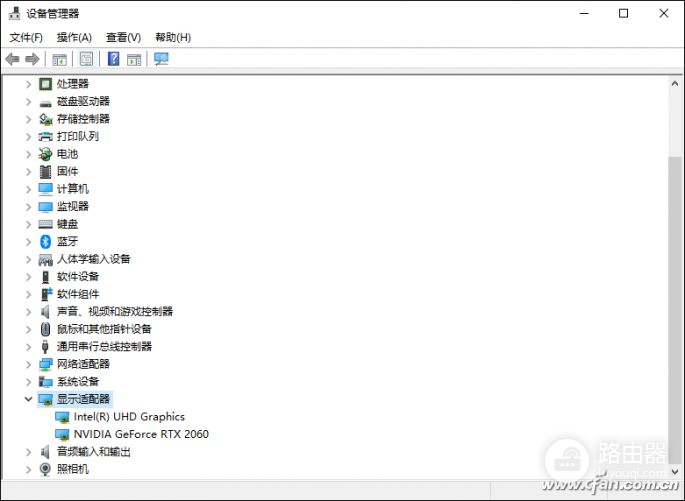Open the 操作(A) menu
685x501 pixels.
74,38
